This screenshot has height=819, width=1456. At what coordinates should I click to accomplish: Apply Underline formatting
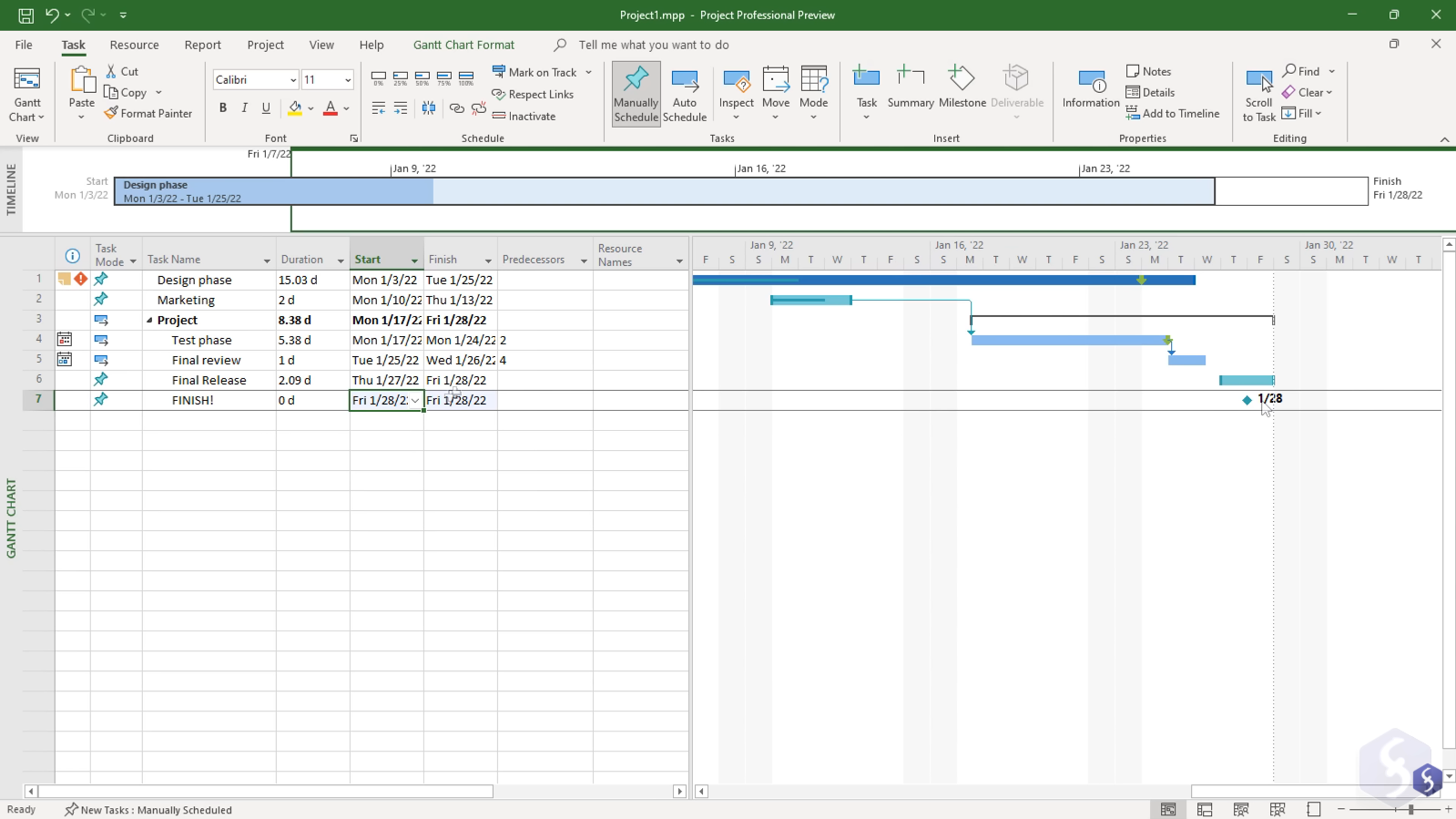tap(266, 107)
